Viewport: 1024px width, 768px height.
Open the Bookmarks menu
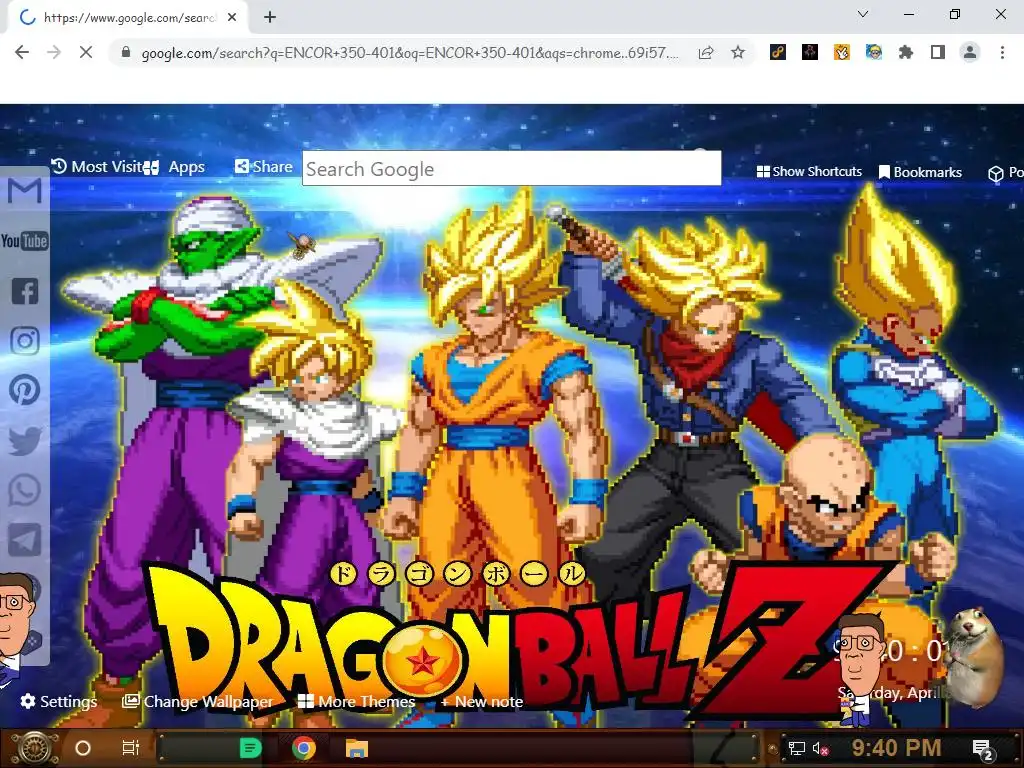pyautogui.click(x=920, y=172)
